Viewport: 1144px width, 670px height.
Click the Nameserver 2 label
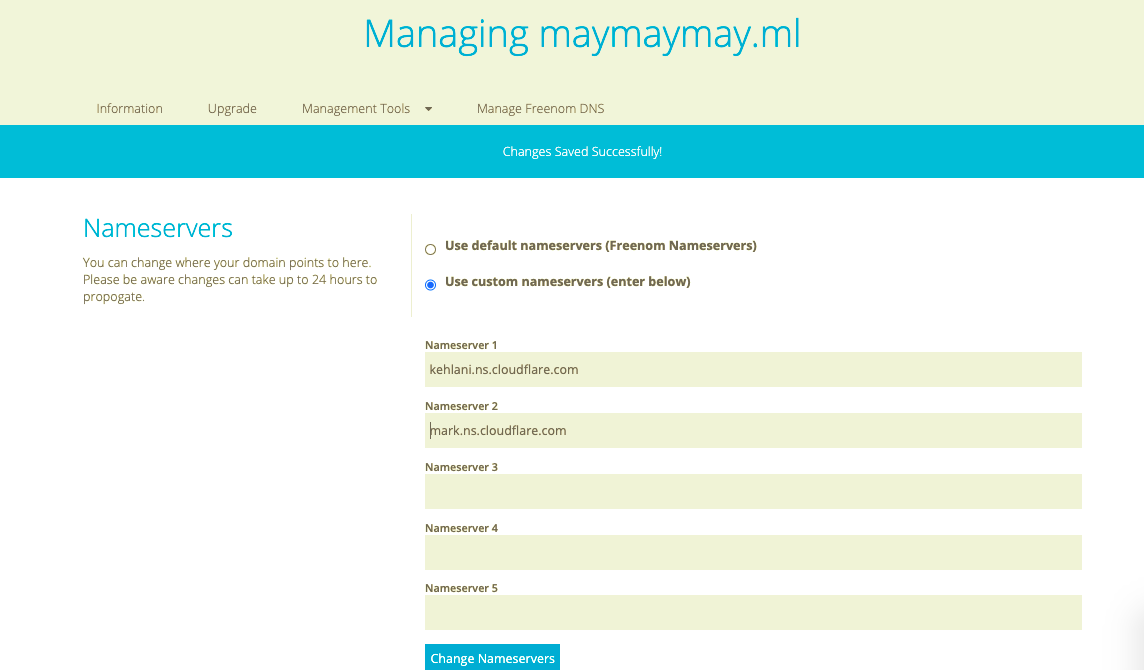461,406
